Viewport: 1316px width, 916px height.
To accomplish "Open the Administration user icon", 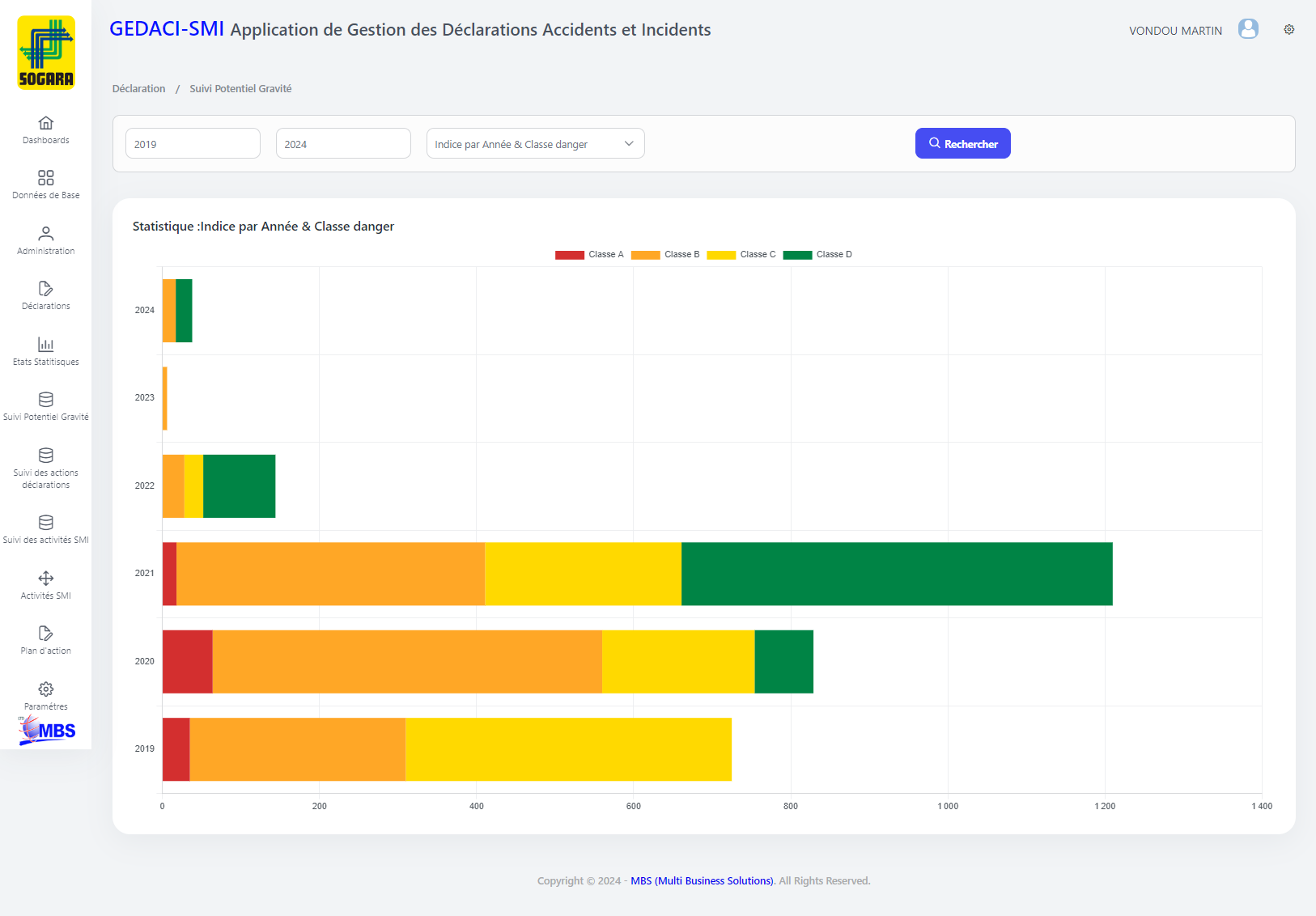I will 46,234.
